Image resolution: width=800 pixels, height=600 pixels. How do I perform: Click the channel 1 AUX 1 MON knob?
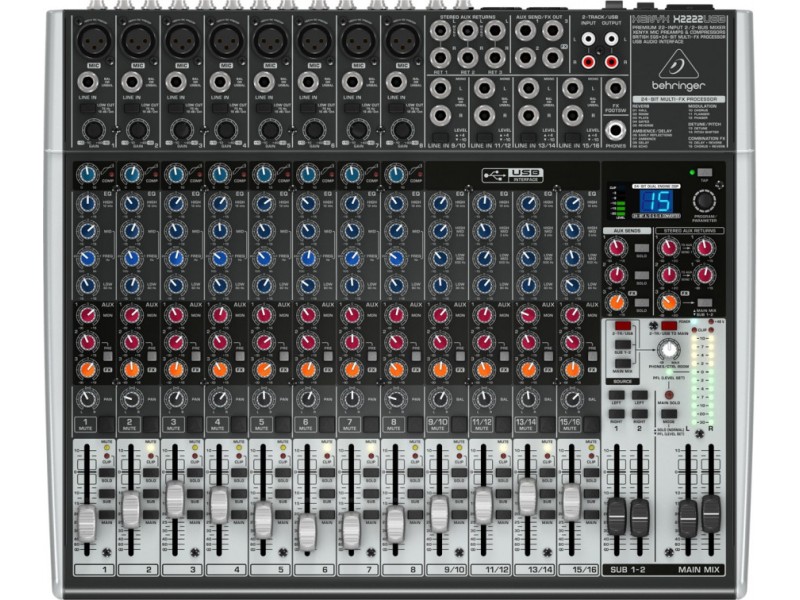[87, 315]
